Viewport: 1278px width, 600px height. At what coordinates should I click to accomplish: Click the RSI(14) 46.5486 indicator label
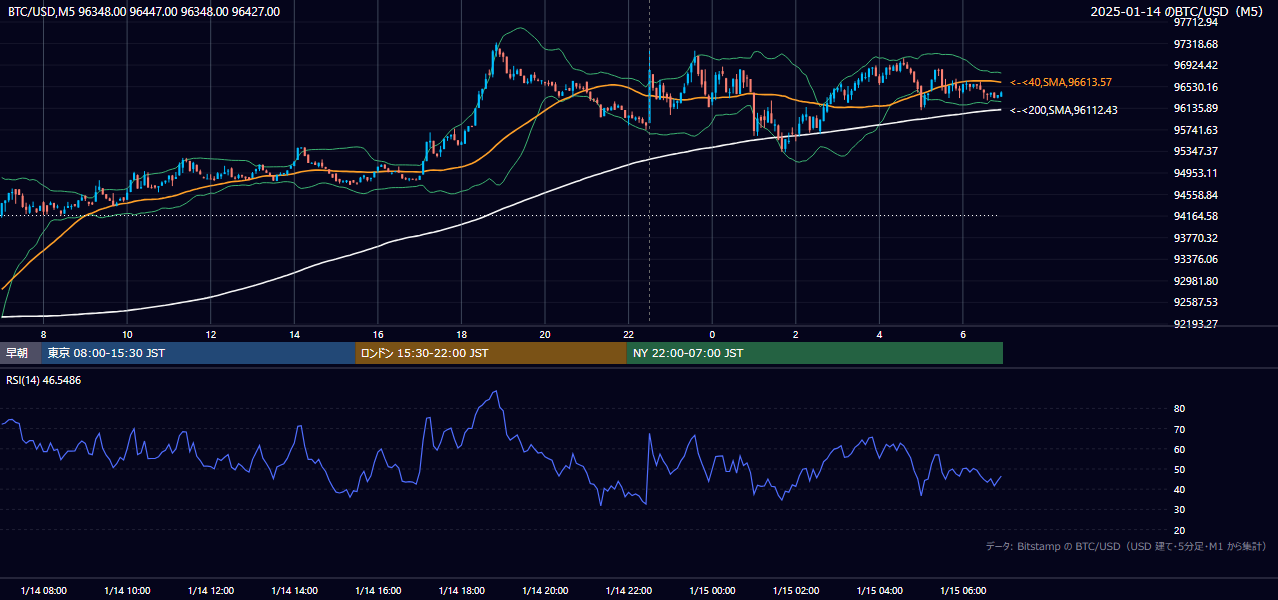[45, 381]
